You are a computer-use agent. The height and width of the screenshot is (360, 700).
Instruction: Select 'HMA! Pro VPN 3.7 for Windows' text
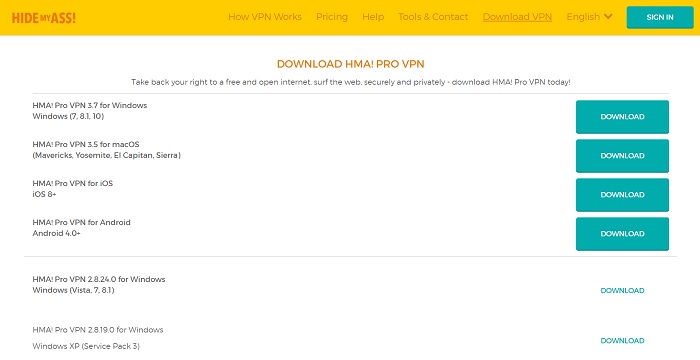[90, 106]
